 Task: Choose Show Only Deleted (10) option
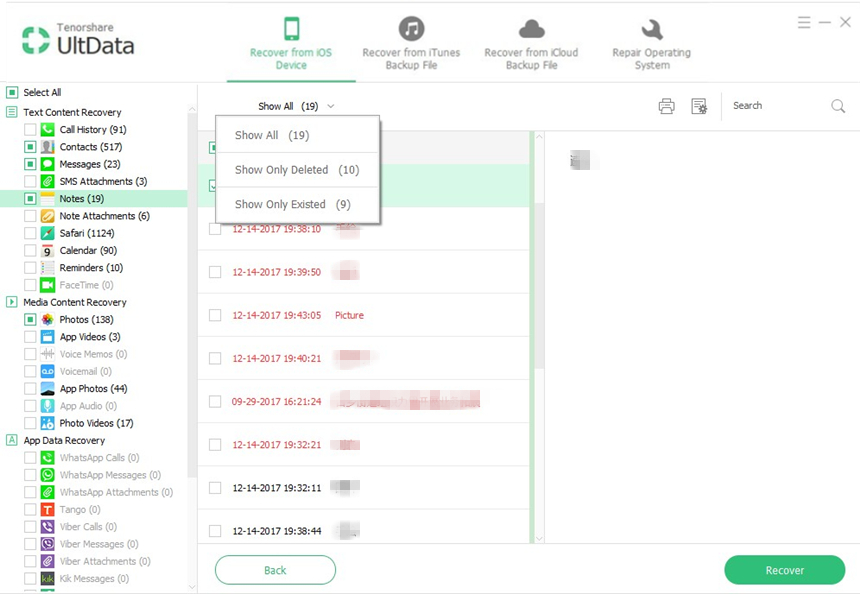[297, 170]
